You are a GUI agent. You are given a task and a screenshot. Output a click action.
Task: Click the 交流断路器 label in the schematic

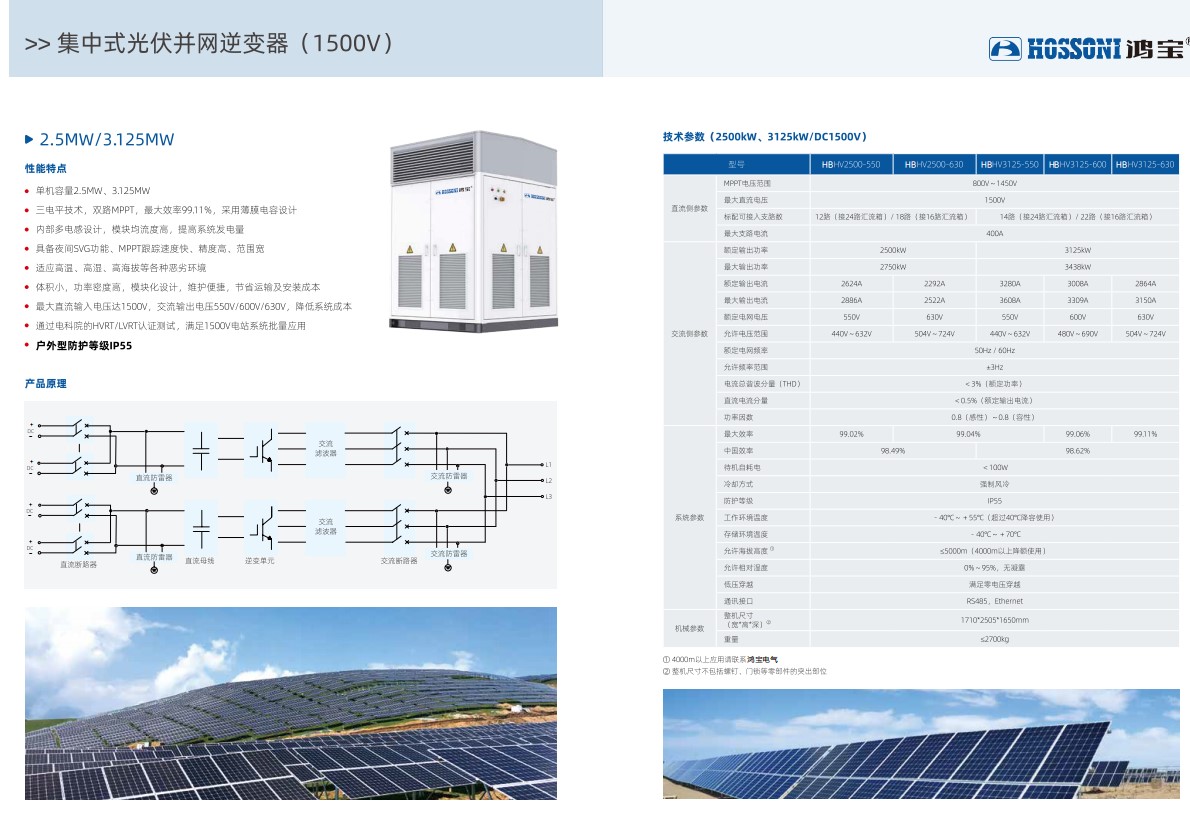click(x=399, y=561)
